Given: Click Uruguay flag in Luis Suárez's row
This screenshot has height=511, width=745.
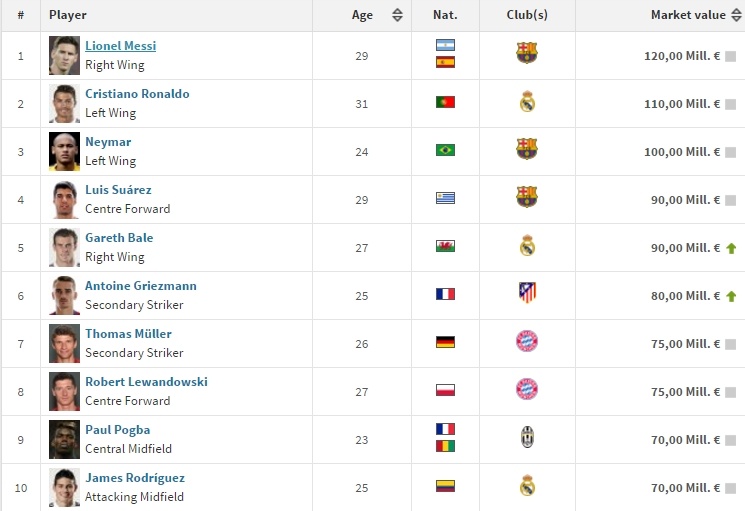Looking at the screenshot, I should 445,198.
